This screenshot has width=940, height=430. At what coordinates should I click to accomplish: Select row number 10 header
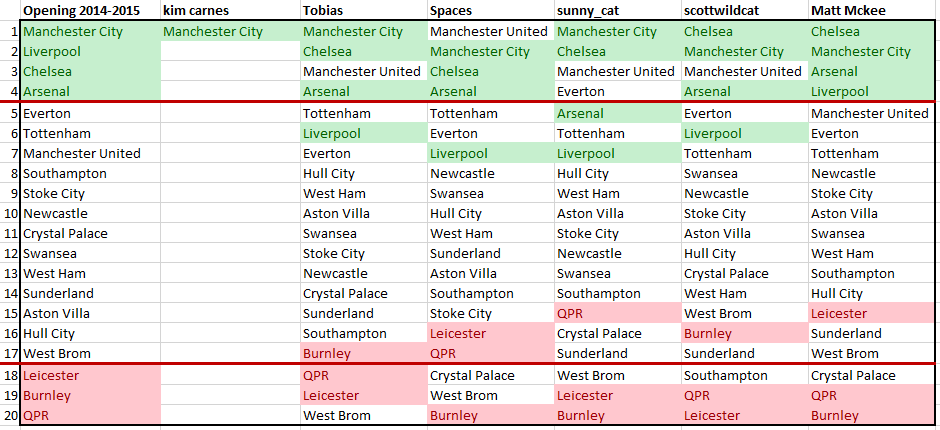(10, 213)
